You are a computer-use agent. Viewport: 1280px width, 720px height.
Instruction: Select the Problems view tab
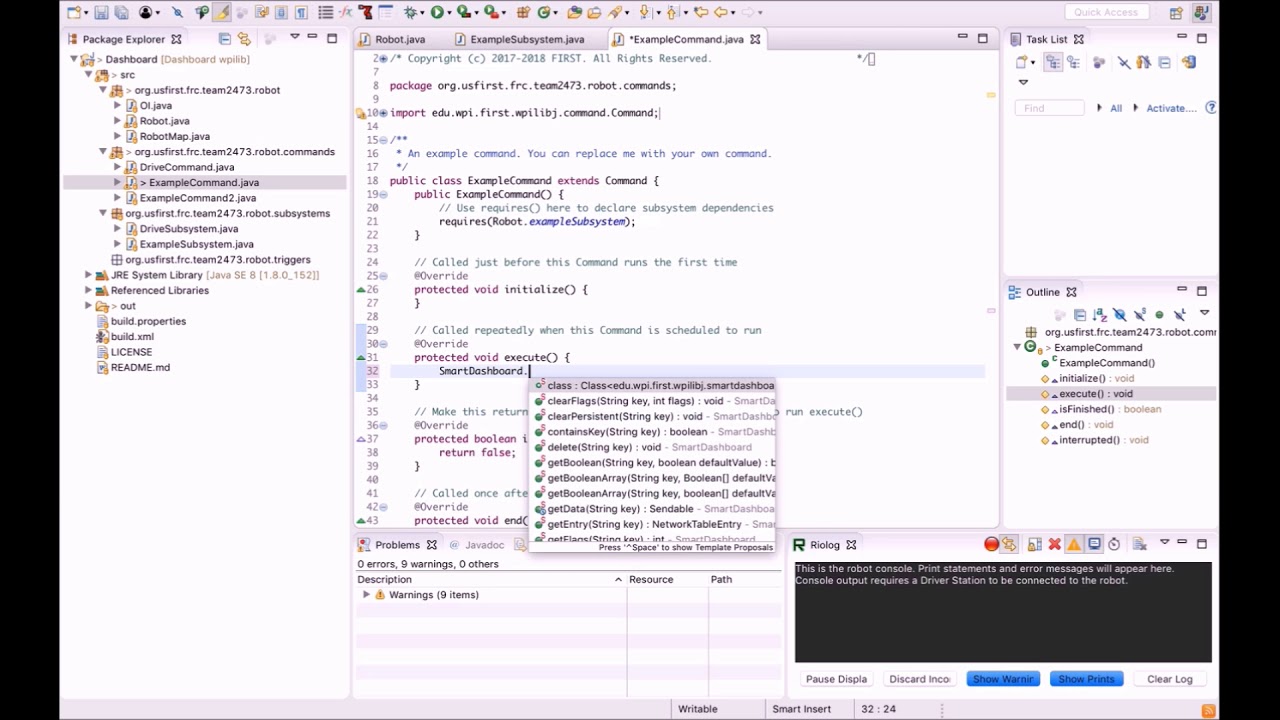coord(397,545)
